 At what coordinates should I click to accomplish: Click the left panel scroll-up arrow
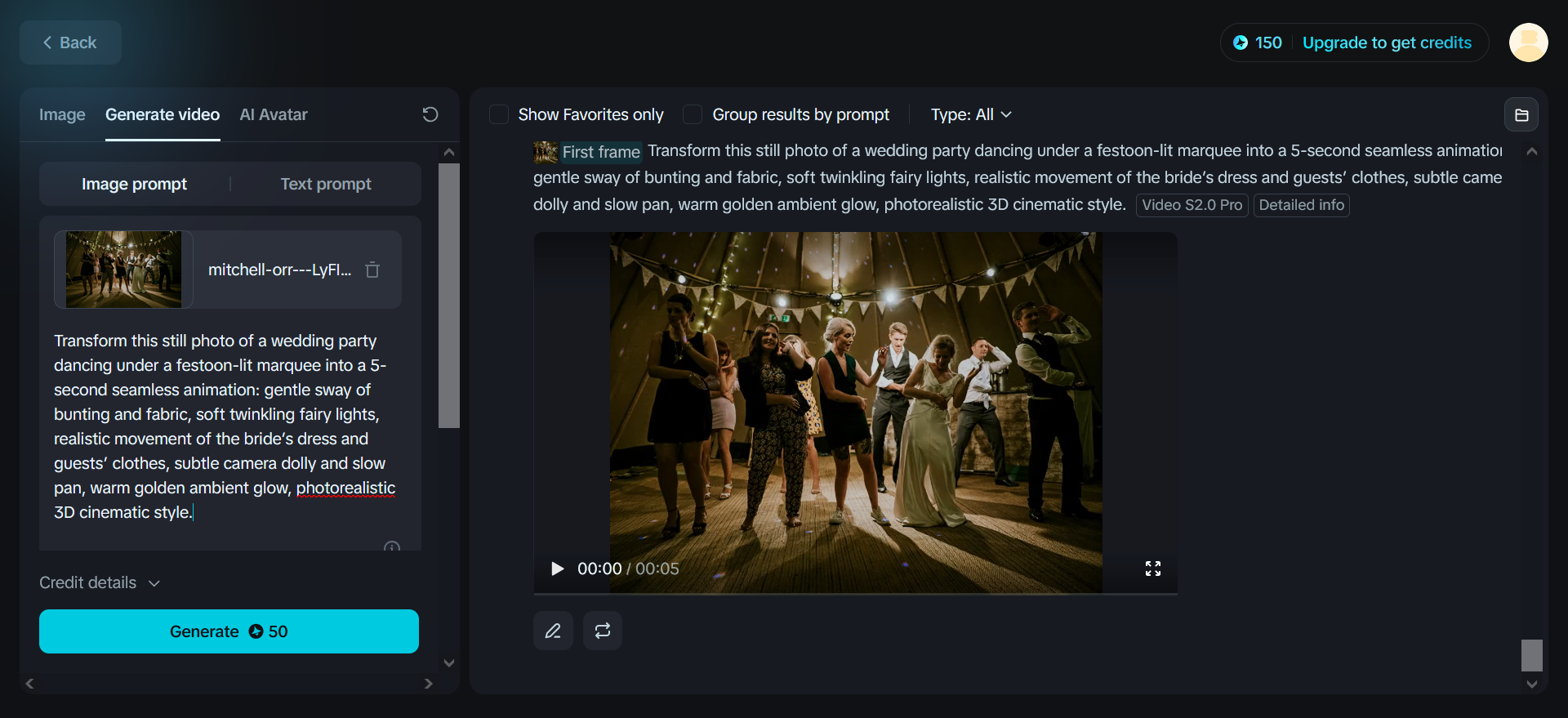449,152
